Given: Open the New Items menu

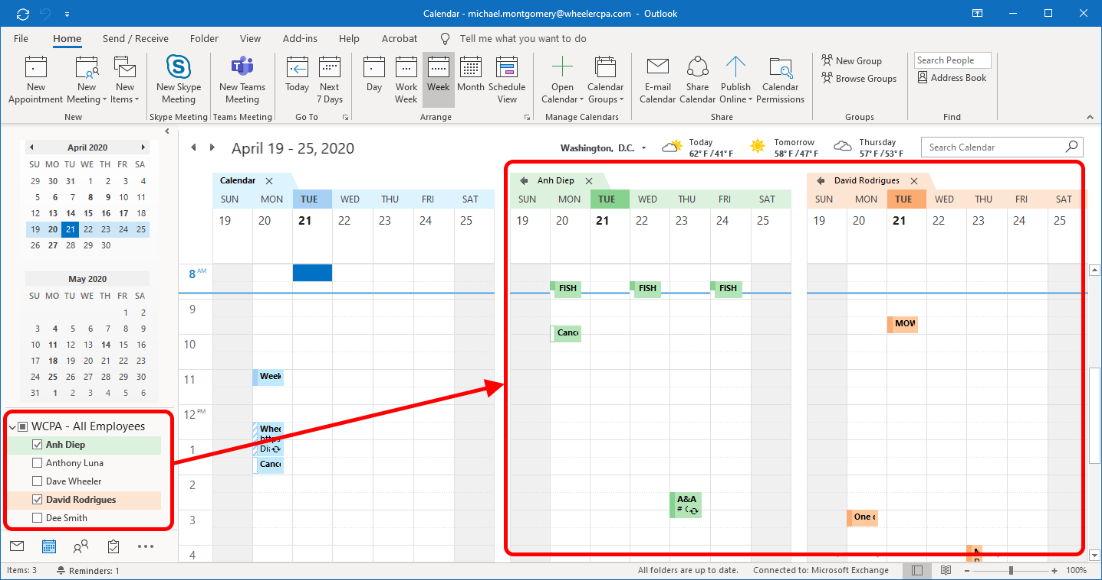Looking at the screenshot, I should tap(125, 80).
